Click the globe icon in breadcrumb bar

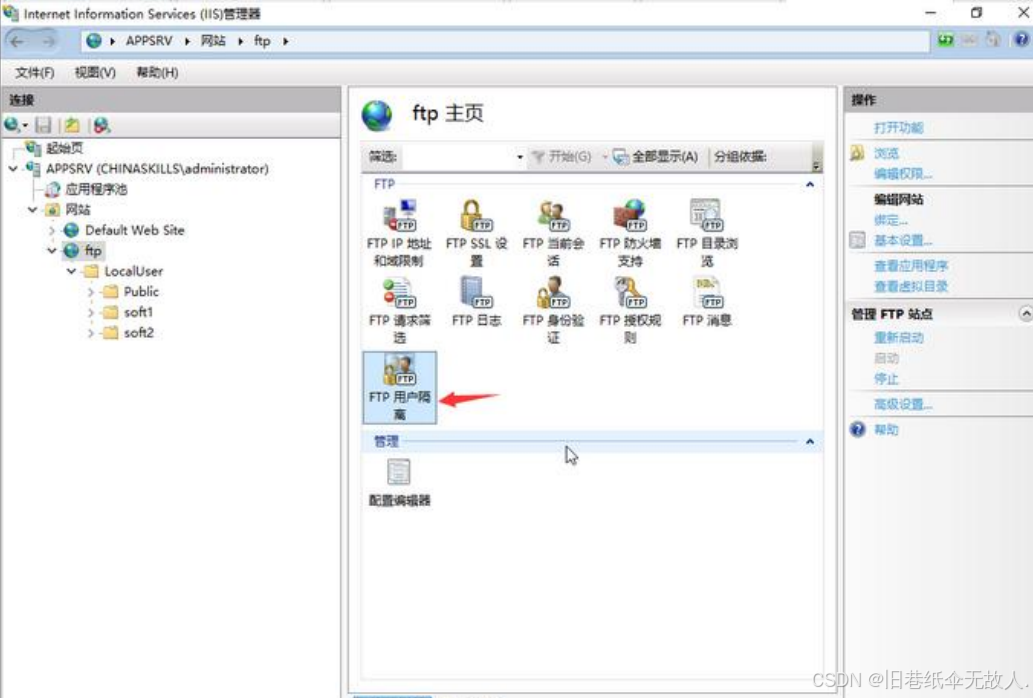[94, 41]
